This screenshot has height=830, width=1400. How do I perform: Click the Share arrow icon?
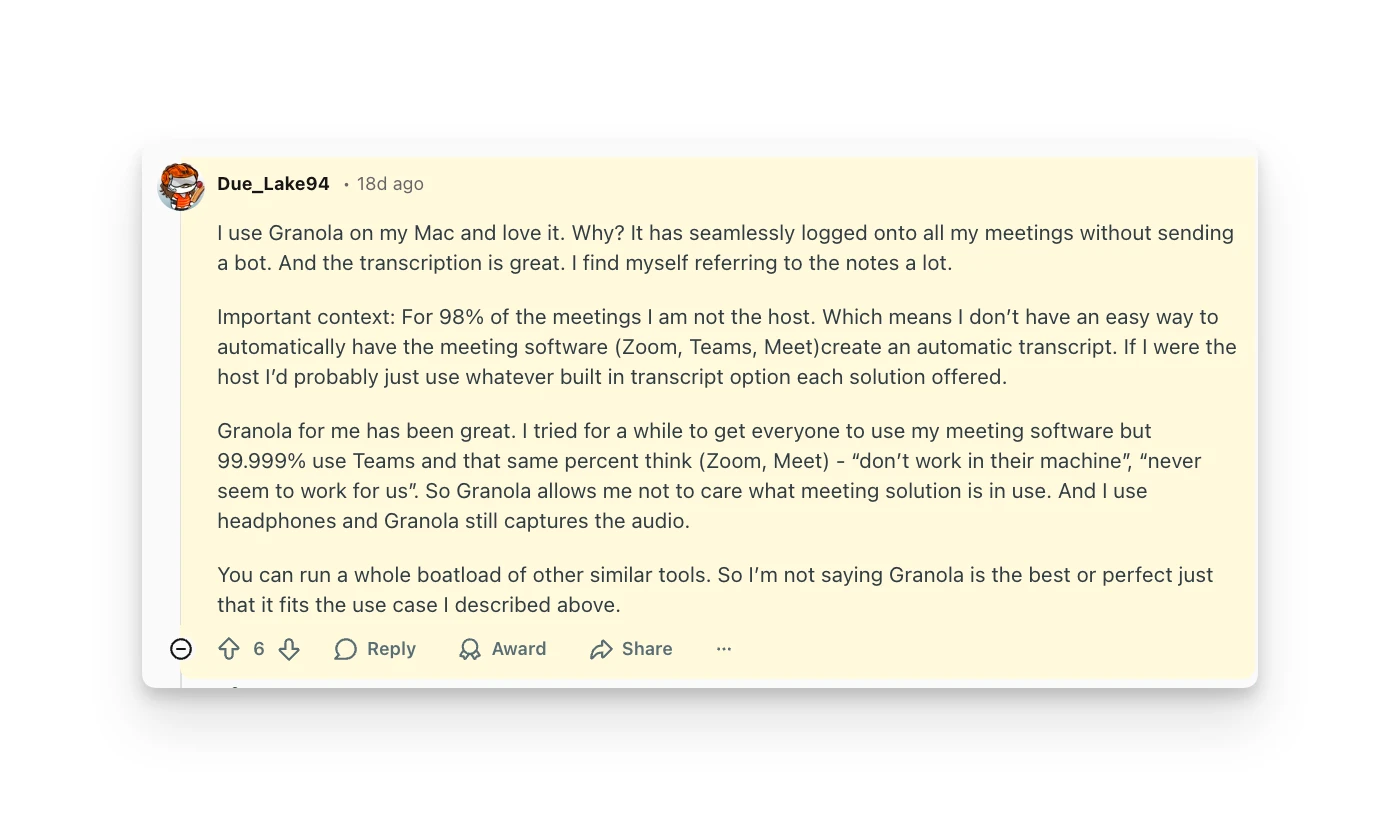[601, 649]
